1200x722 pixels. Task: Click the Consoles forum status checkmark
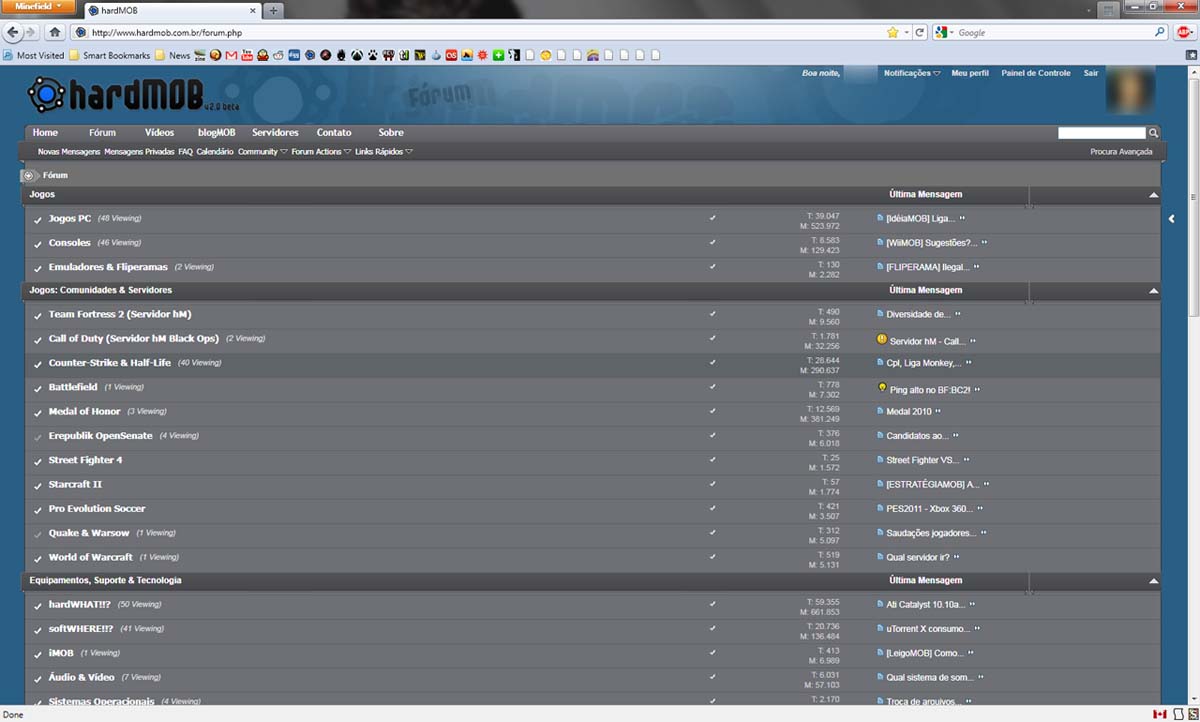point(38,243)
